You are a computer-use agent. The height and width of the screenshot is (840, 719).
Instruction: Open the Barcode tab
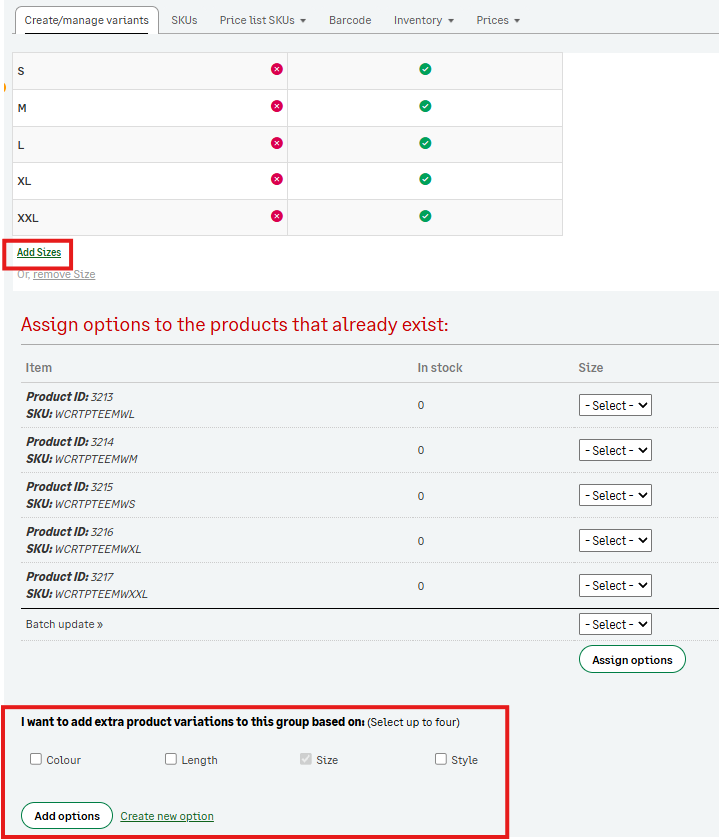pyautogui.click(x=350, y=20)
